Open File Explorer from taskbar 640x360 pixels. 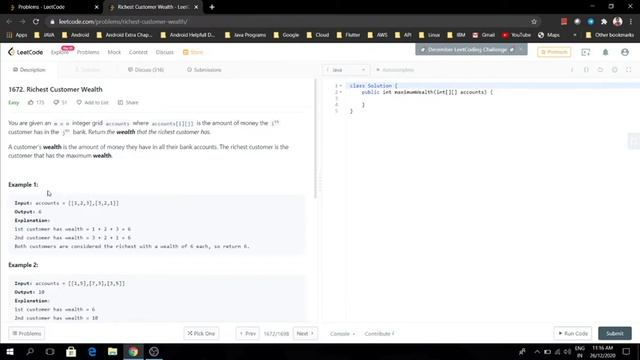point(113,351)
